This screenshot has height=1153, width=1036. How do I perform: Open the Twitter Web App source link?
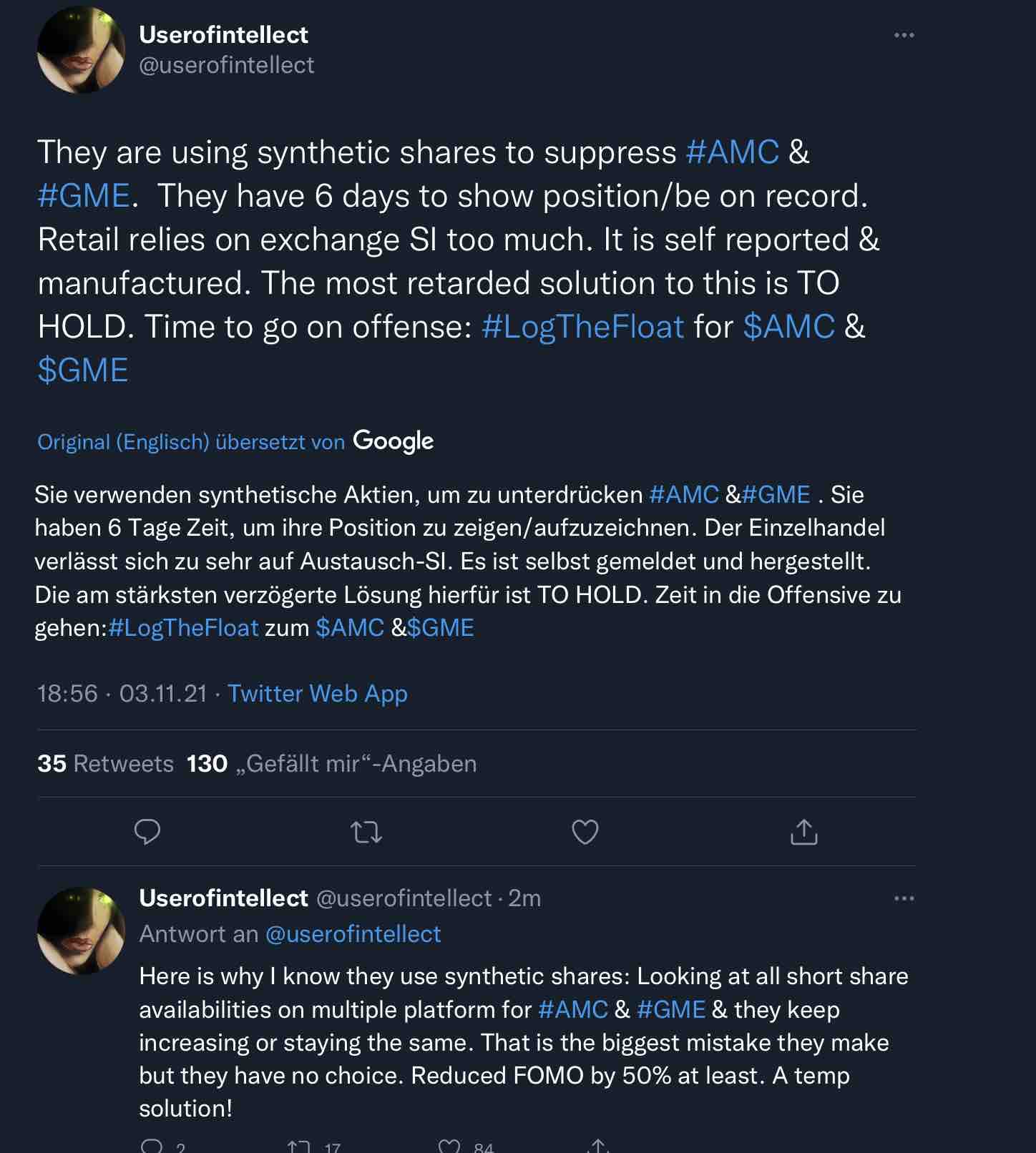point(317,693)
